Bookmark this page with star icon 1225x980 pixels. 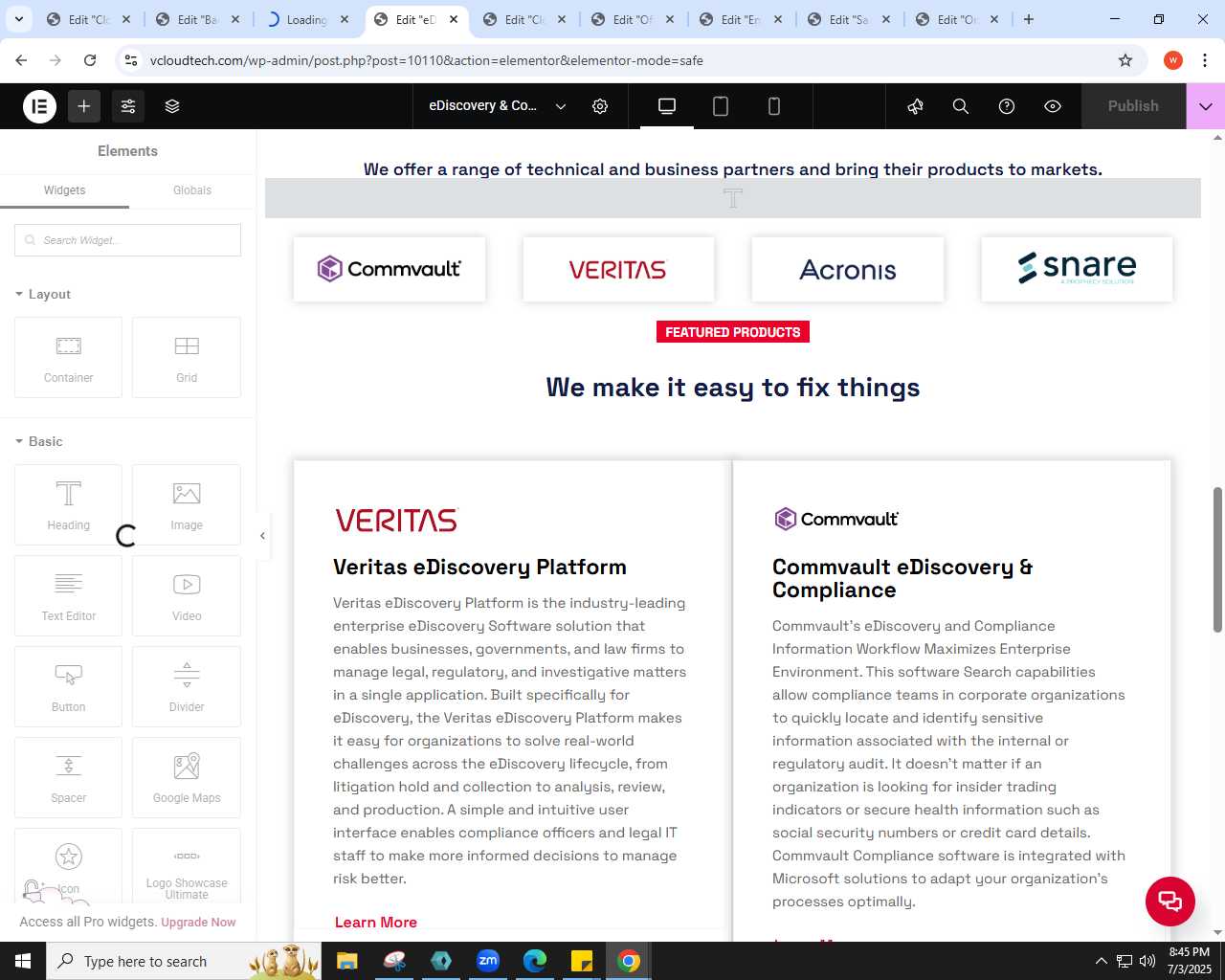coord(1125,60)
